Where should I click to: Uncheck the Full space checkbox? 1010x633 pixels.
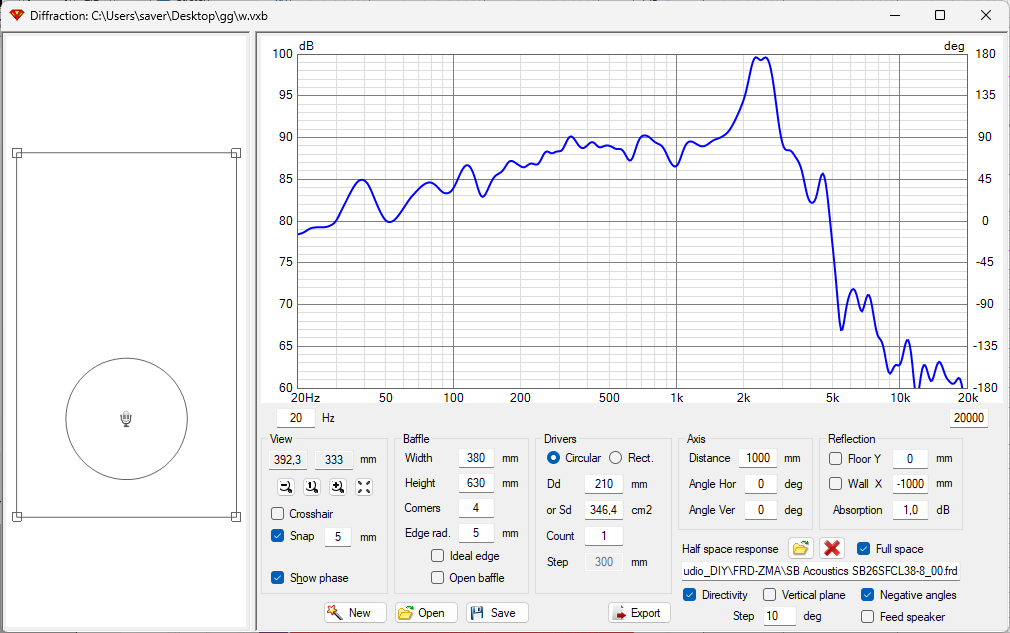(864, 549)
